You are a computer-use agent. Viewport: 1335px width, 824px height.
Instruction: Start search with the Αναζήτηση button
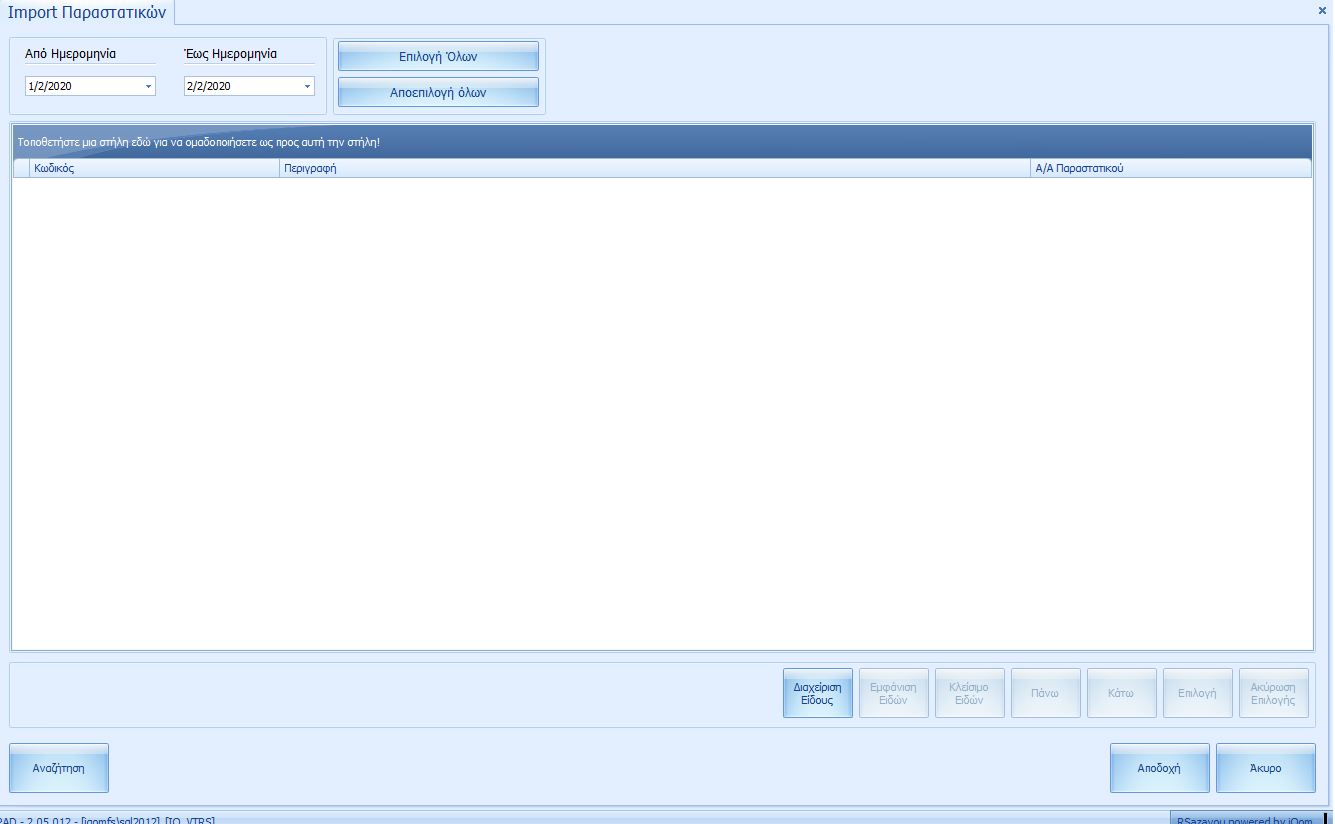coord(58,769)
